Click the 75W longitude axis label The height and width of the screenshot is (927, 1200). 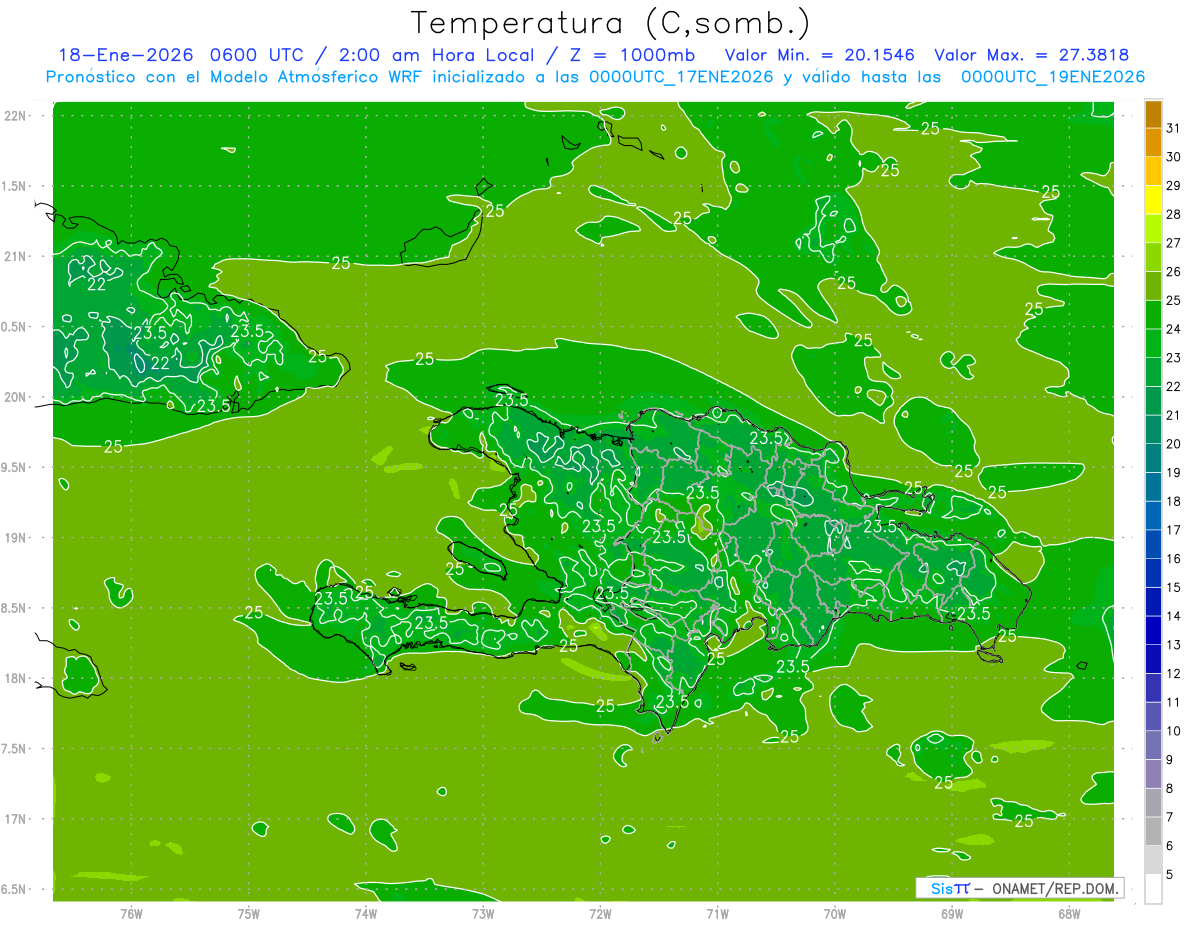(249, 914)
